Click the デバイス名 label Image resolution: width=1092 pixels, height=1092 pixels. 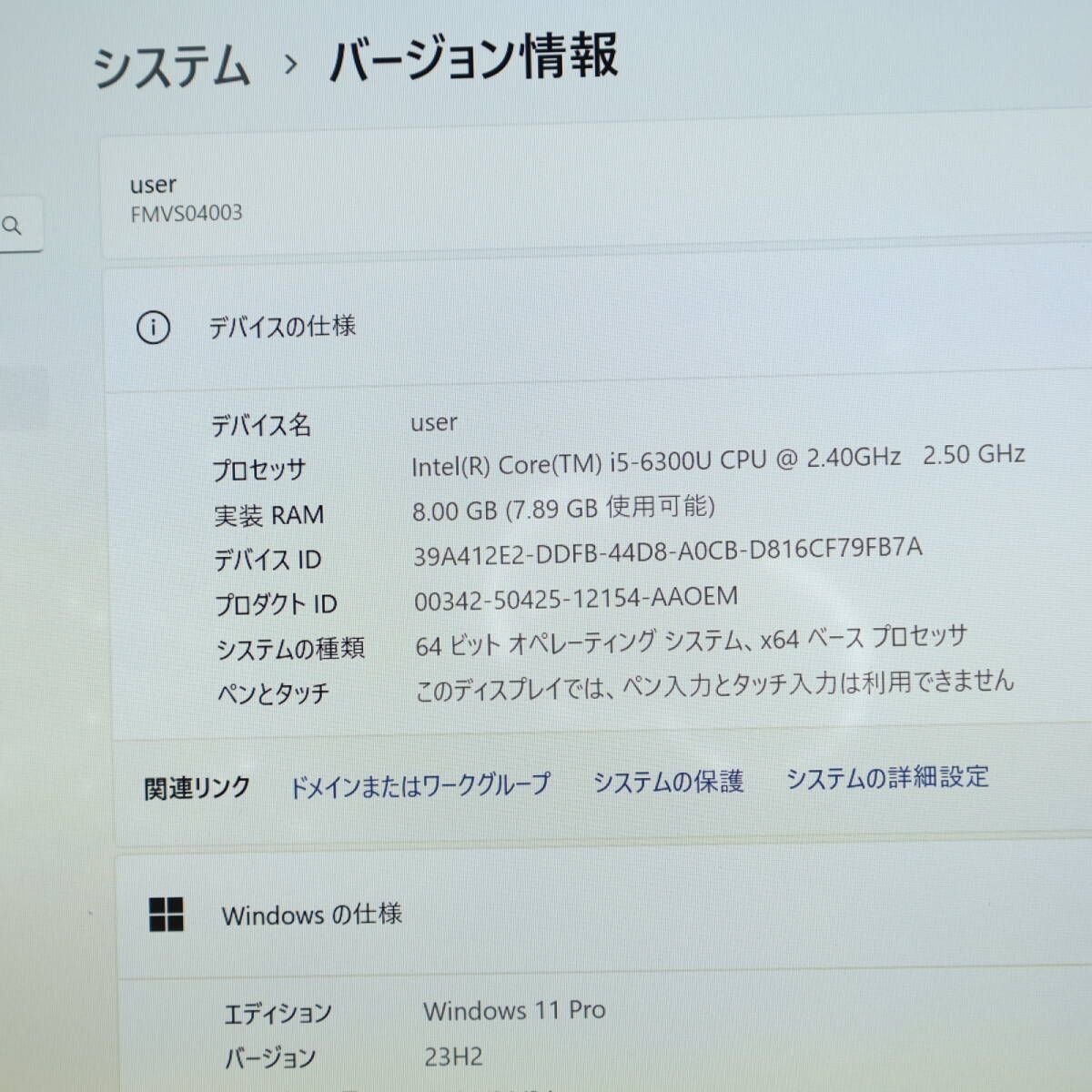click(261, 425)
